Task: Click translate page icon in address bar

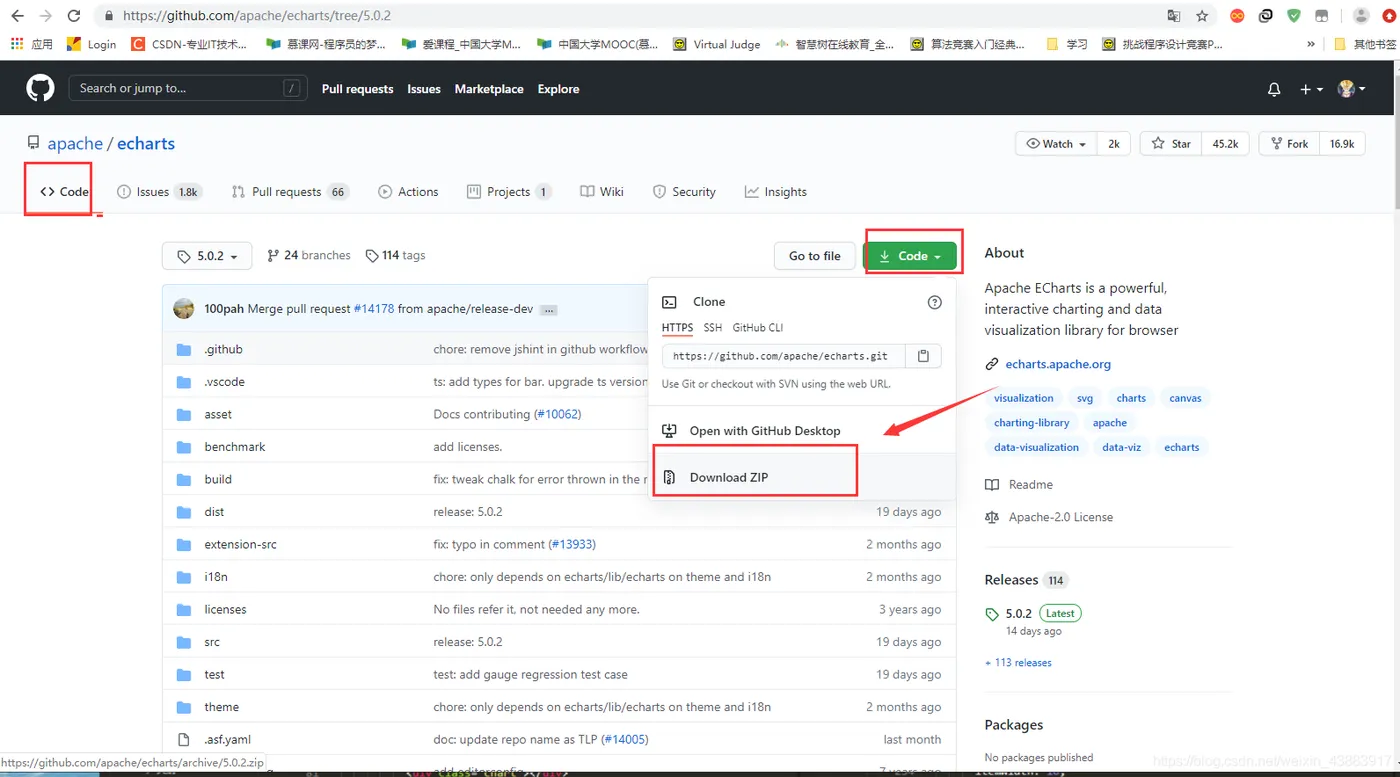Action: coord(1174,16)
